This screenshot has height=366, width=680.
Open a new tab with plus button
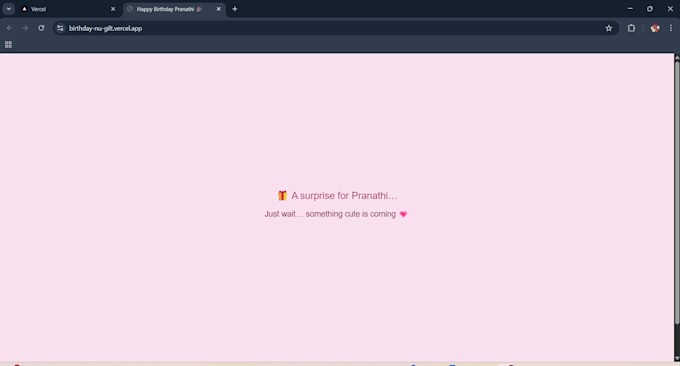coord(235,9)
